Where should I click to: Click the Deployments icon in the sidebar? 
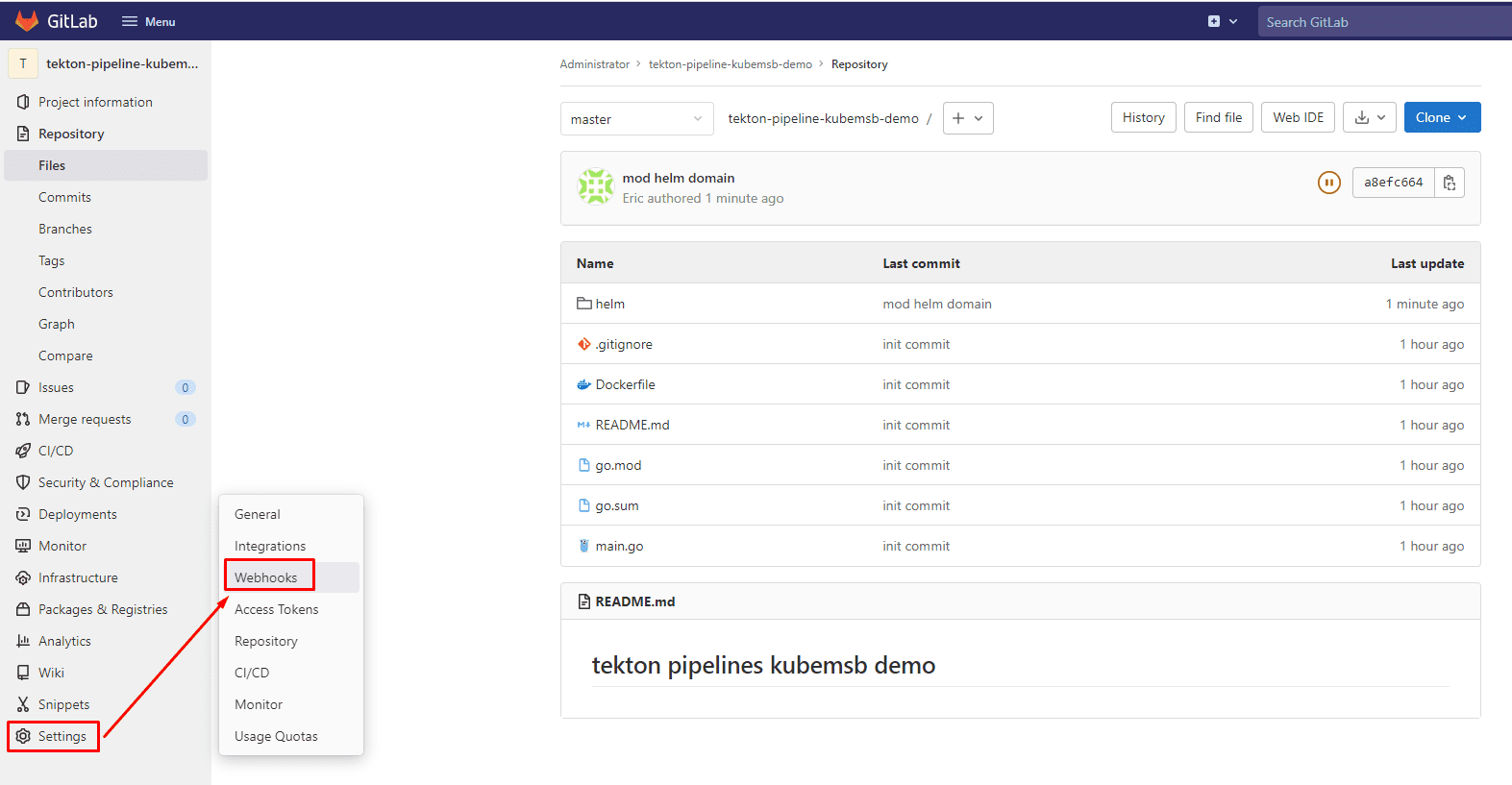click(23, 514)
